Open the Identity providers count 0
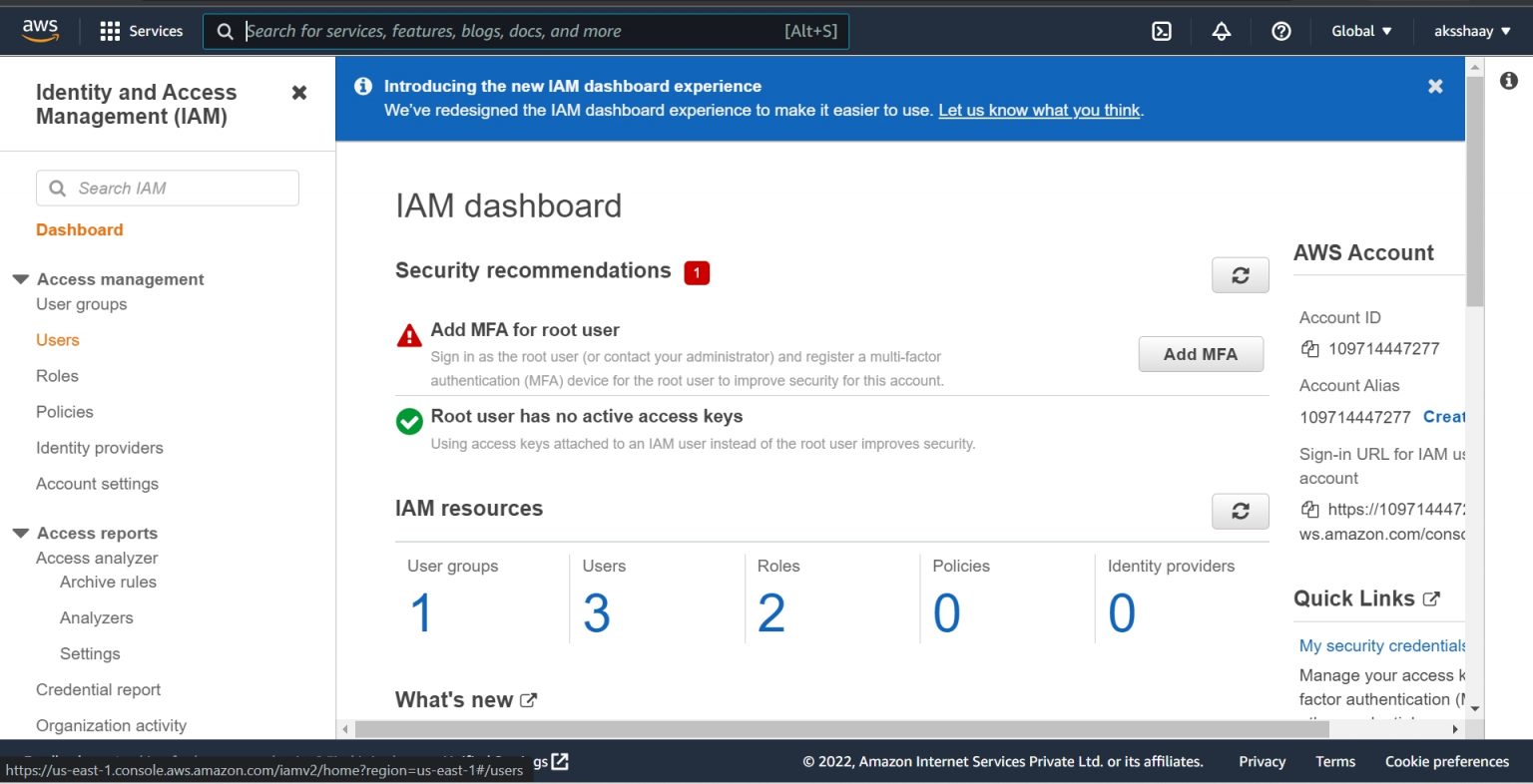 1122,612
